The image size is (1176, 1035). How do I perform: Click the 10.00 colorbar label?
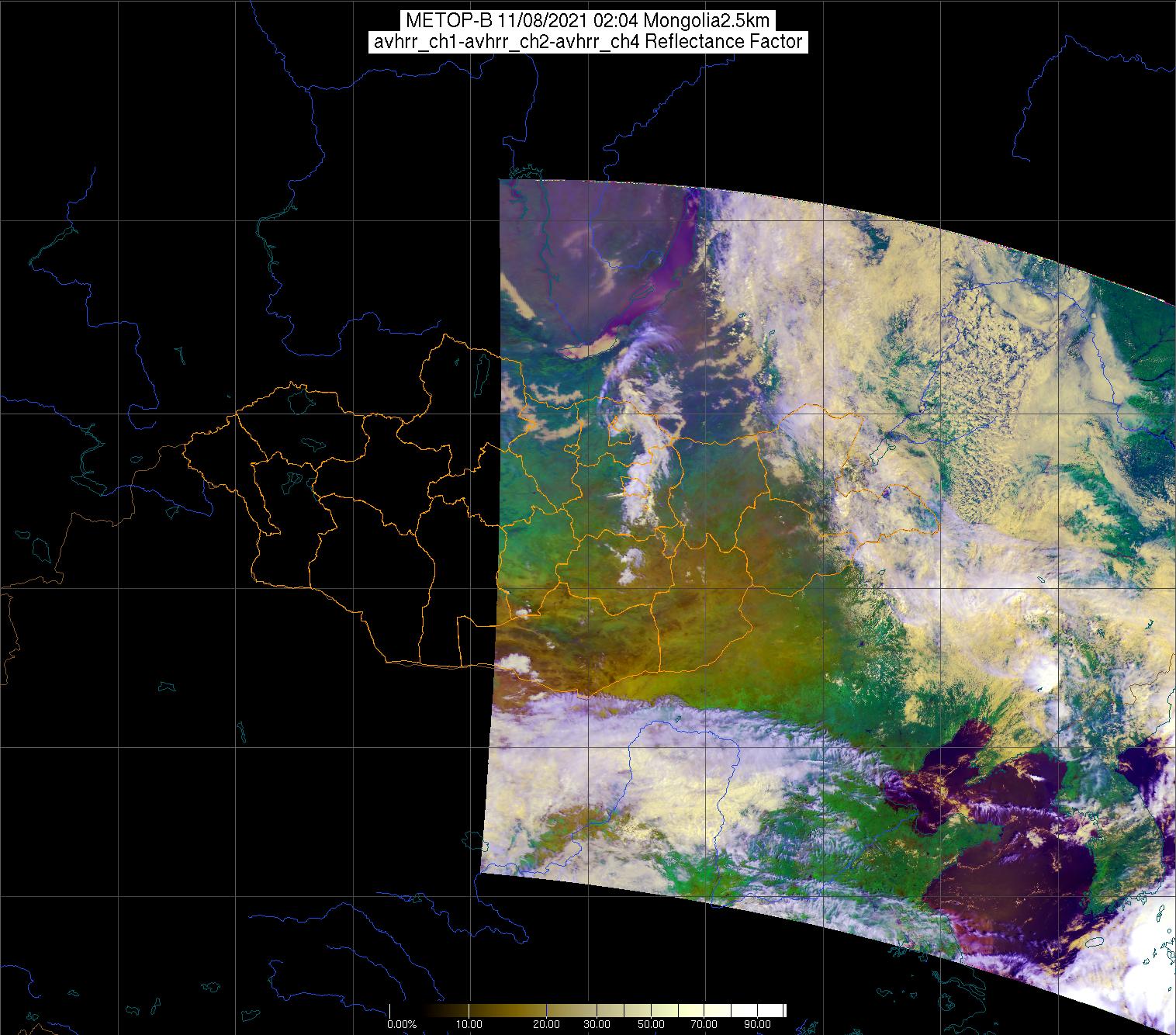point(470,1025)
